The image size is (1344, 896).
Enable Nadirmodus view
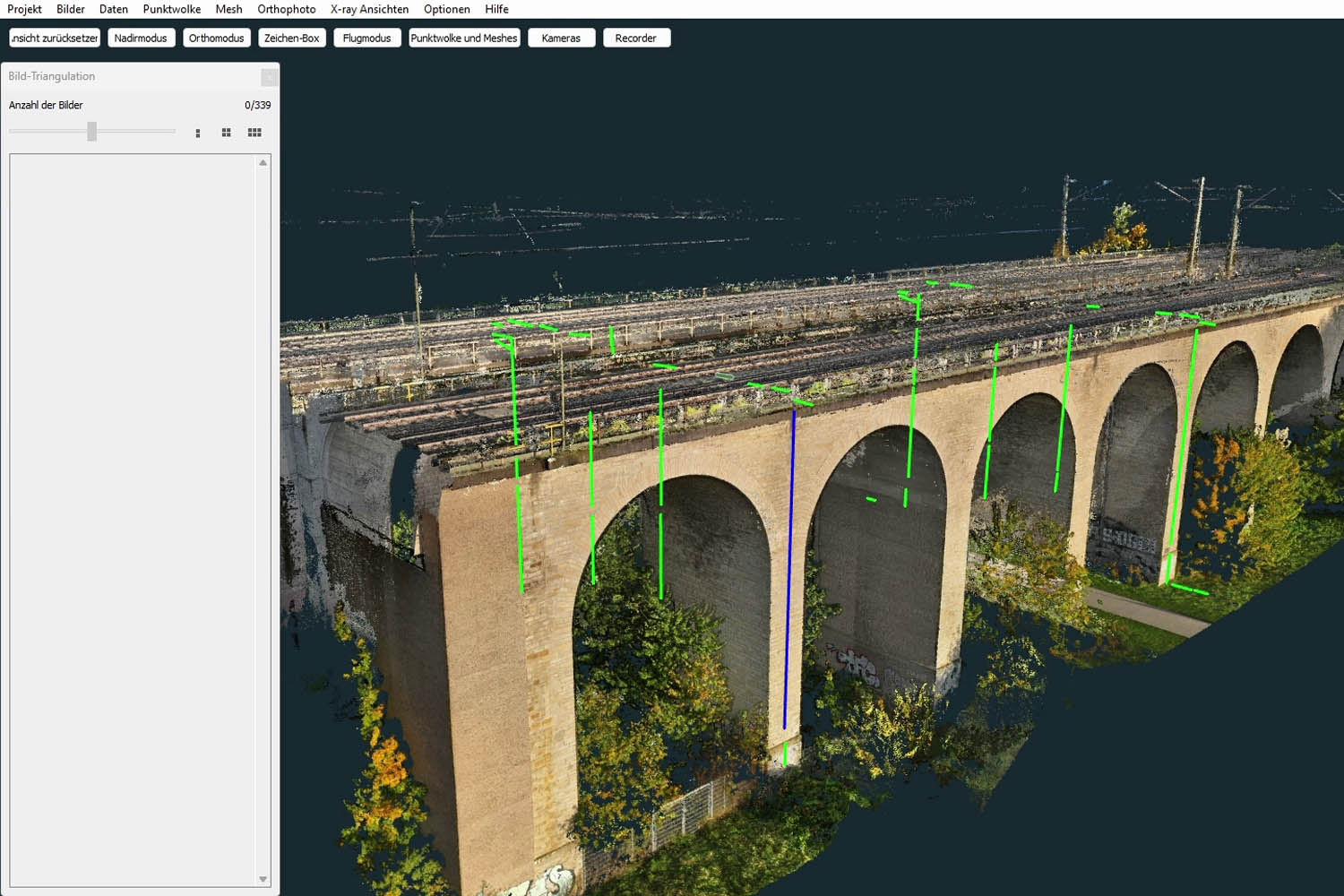[141, 38]
